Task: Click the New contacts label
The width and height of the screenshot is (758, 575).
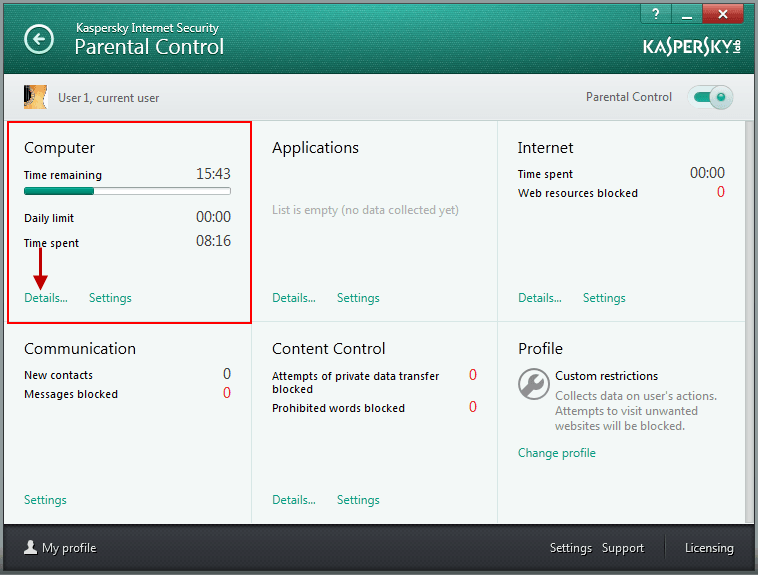Action: click(58, 375)
